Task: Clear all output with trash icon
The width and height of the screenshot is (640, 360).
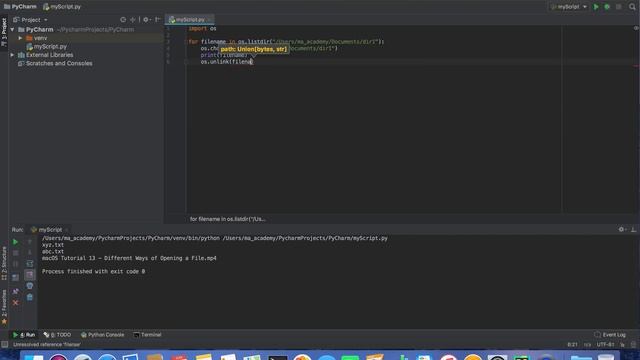Action: pos(30,297)
